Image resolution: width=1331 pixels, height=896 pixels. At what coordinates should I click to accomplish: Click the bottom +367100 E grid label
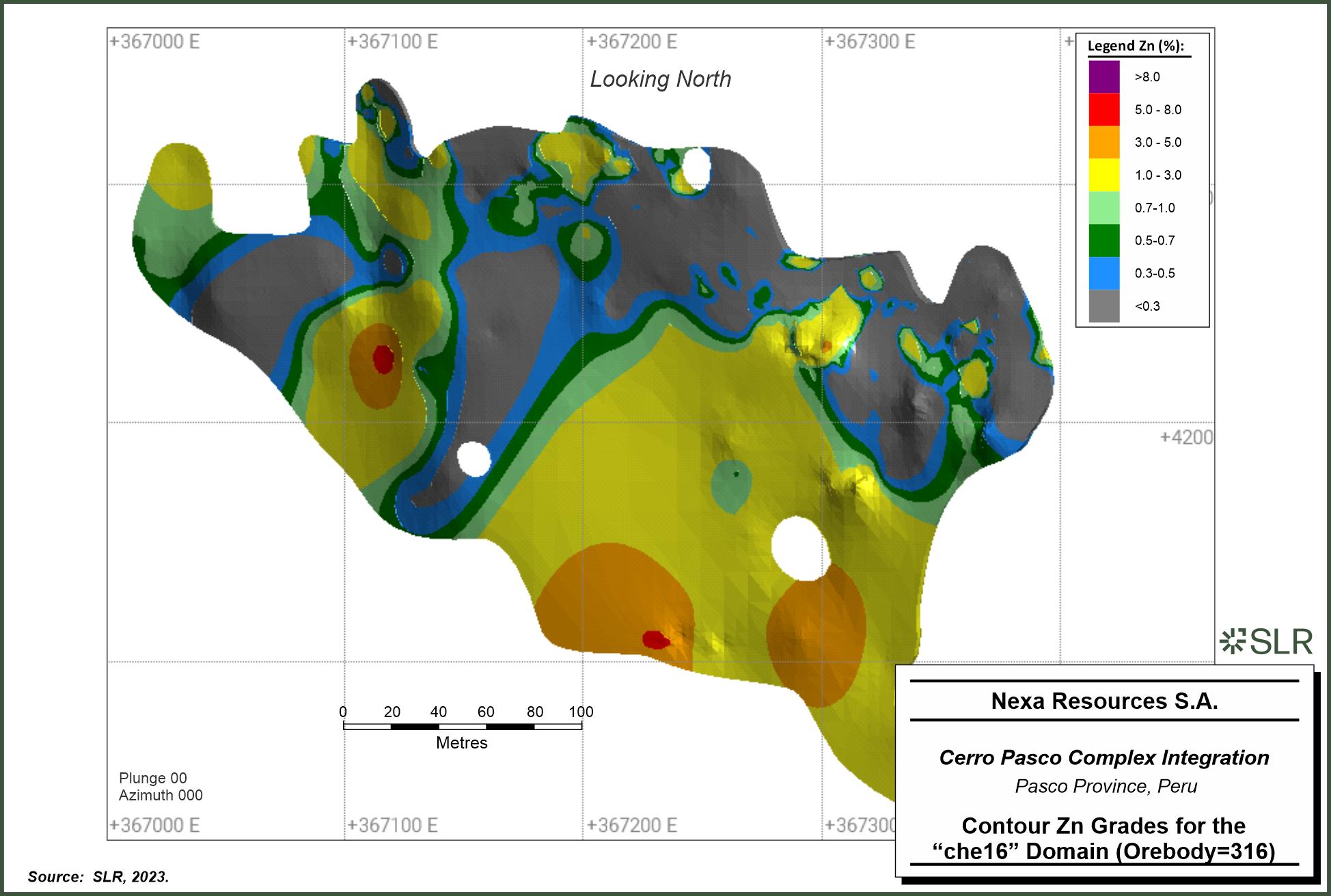tap(393, 825)
